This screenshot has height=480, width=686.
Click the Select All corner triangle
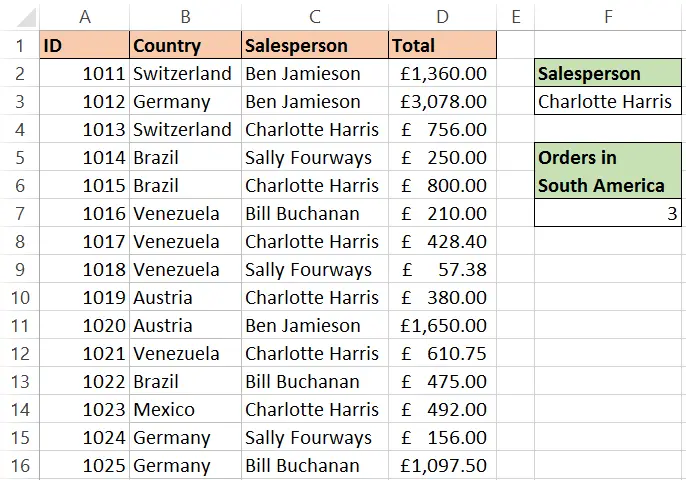[26, 18]
